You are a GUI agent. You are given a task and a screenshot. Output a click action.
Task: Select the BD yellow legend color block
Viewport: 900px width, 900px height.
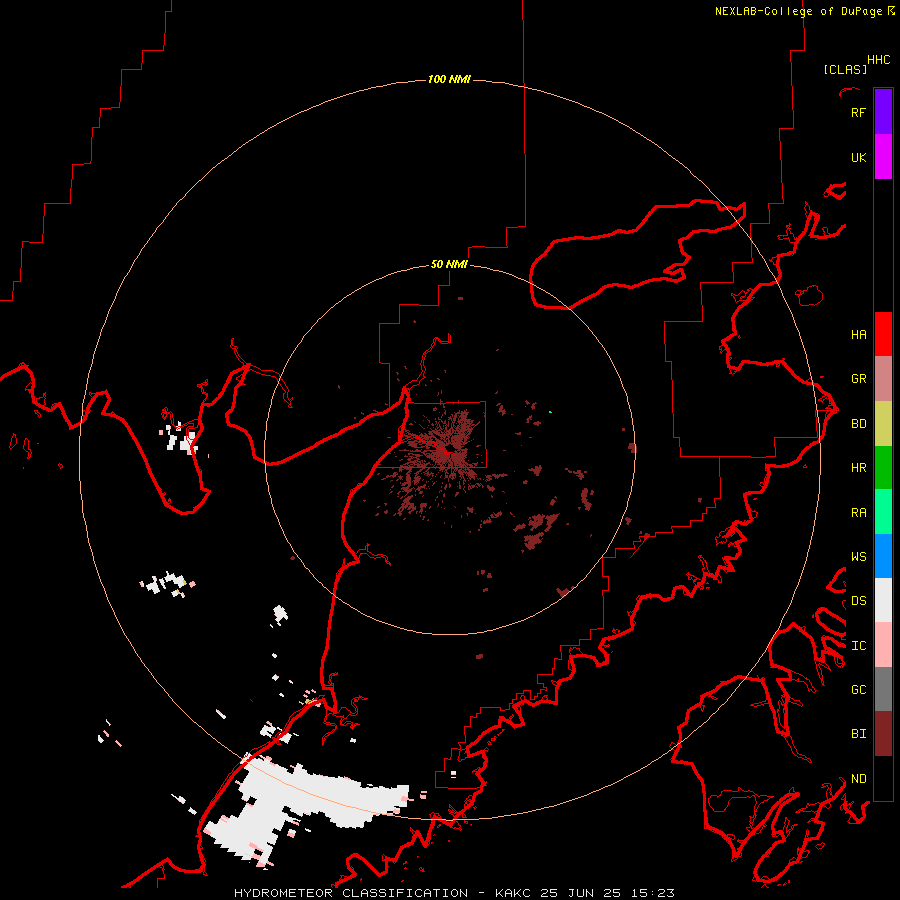883,424
